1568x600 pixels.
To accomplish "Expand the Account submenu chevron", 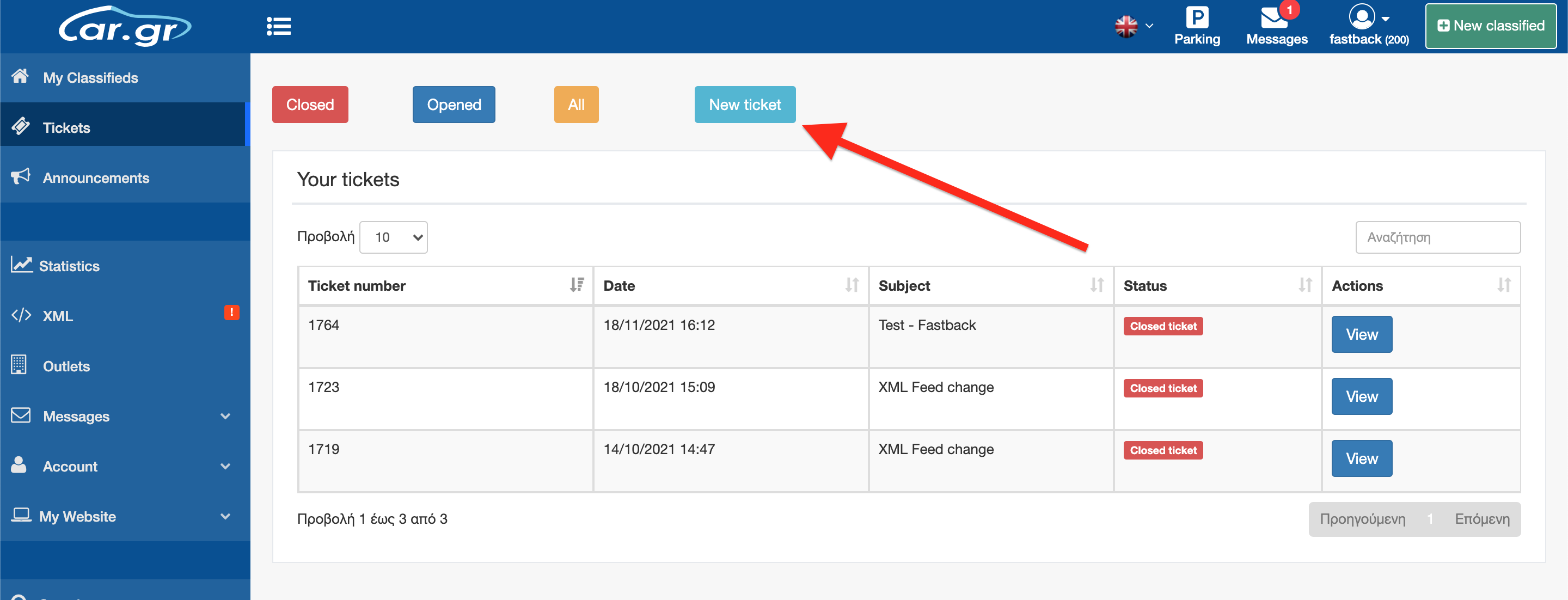I will click(225, 467).
